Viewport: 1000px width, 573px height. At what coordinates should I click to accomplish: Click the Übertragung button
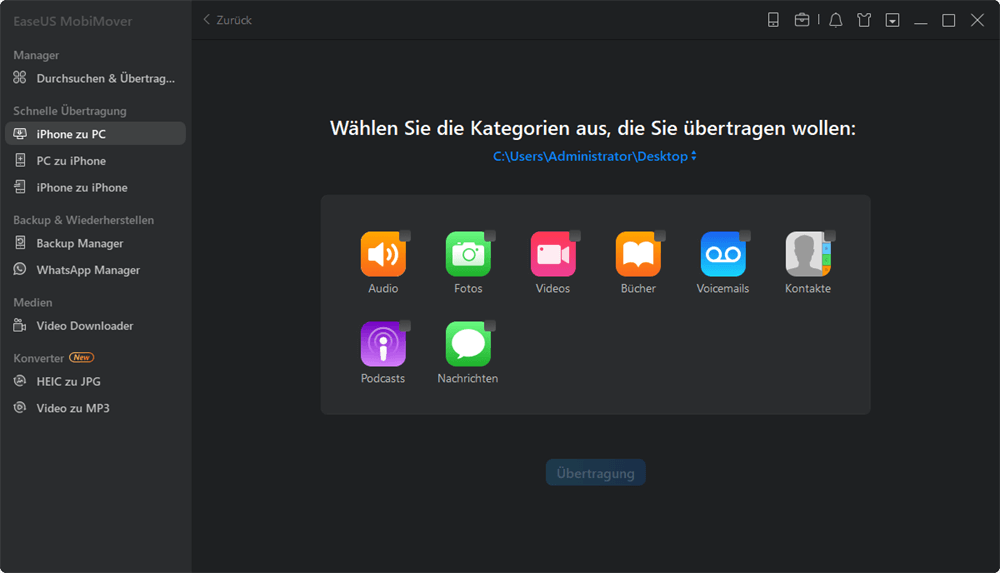pos(596,473)
